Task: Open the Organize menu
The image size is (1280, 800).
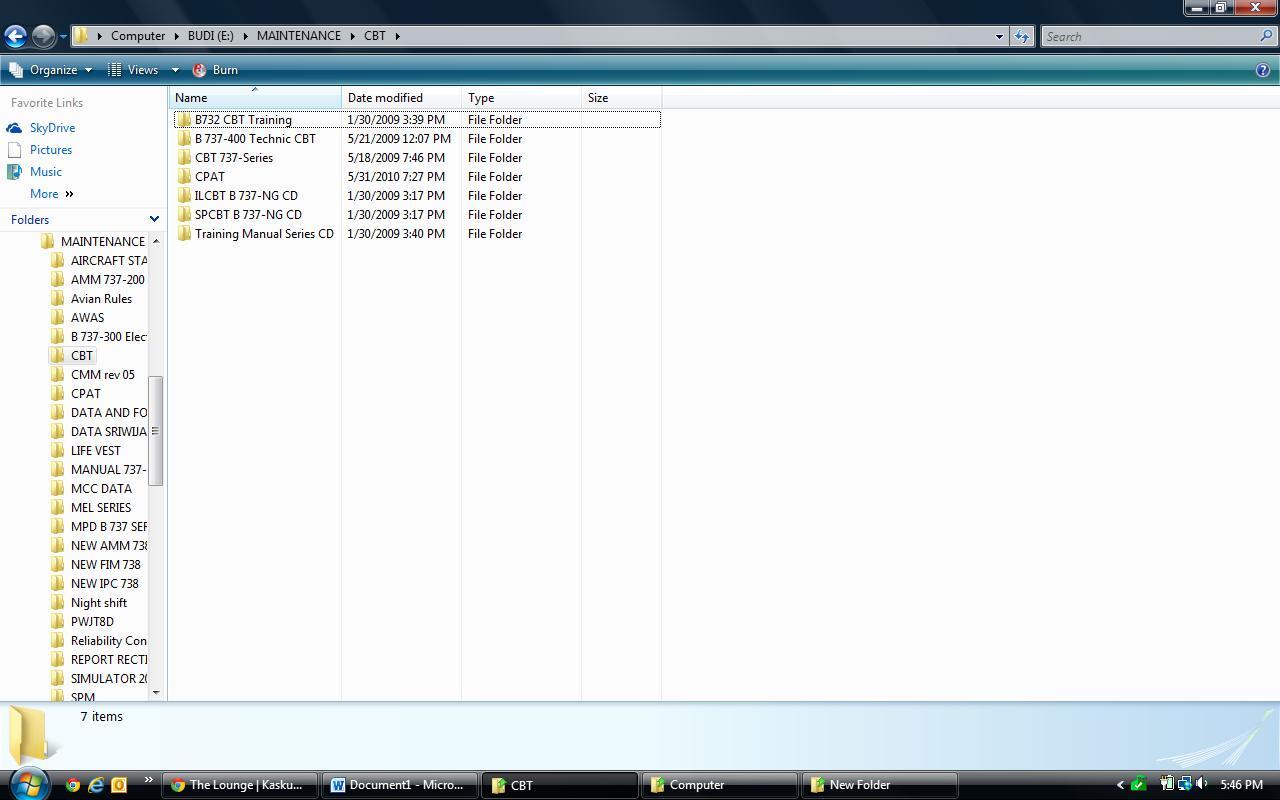Action: pos(49,70)
